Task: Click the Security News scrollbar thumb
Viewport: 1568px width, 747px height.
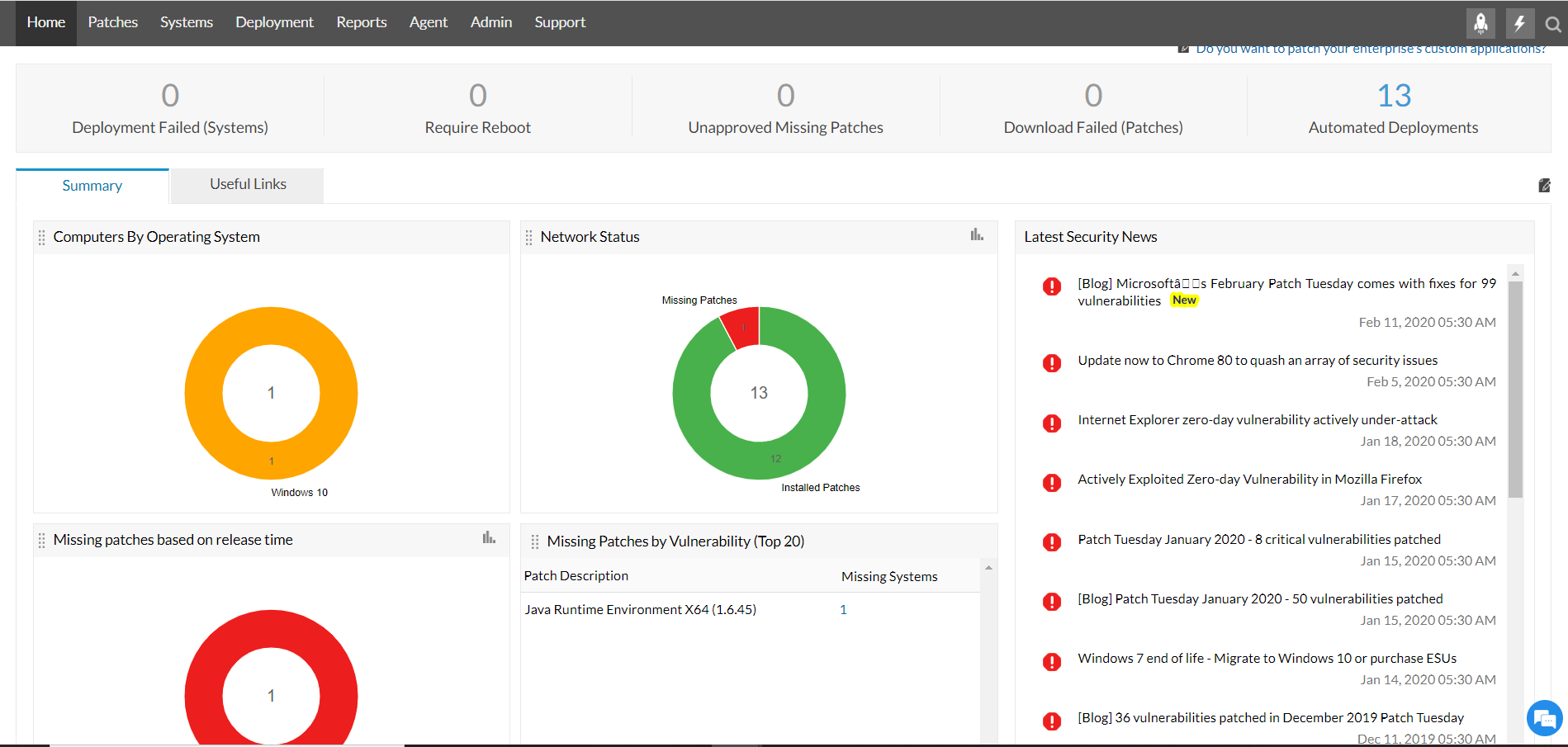Action: tap(1515, 390)
